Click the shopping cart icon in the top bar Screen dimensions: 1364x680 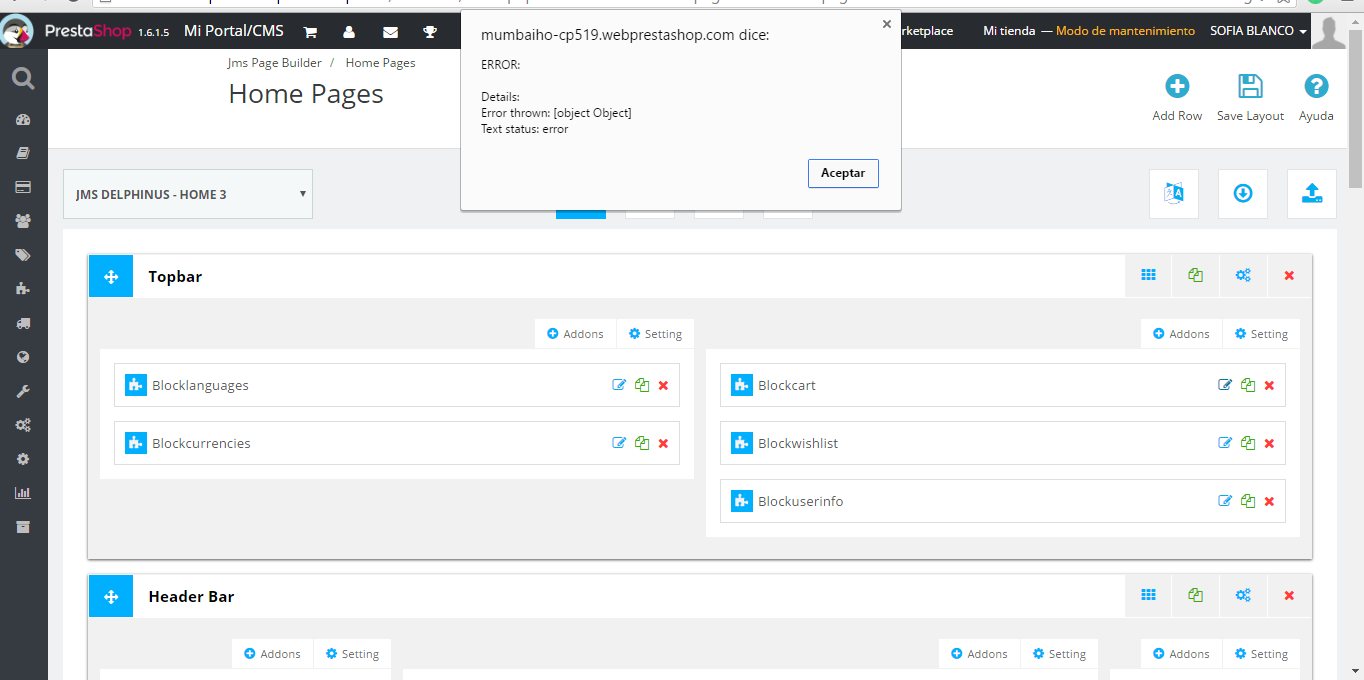coord(310,32)
